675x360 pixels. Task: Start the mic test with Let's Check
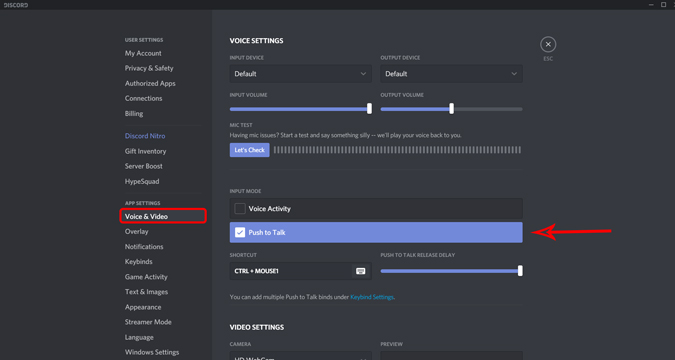click(250, 150)
